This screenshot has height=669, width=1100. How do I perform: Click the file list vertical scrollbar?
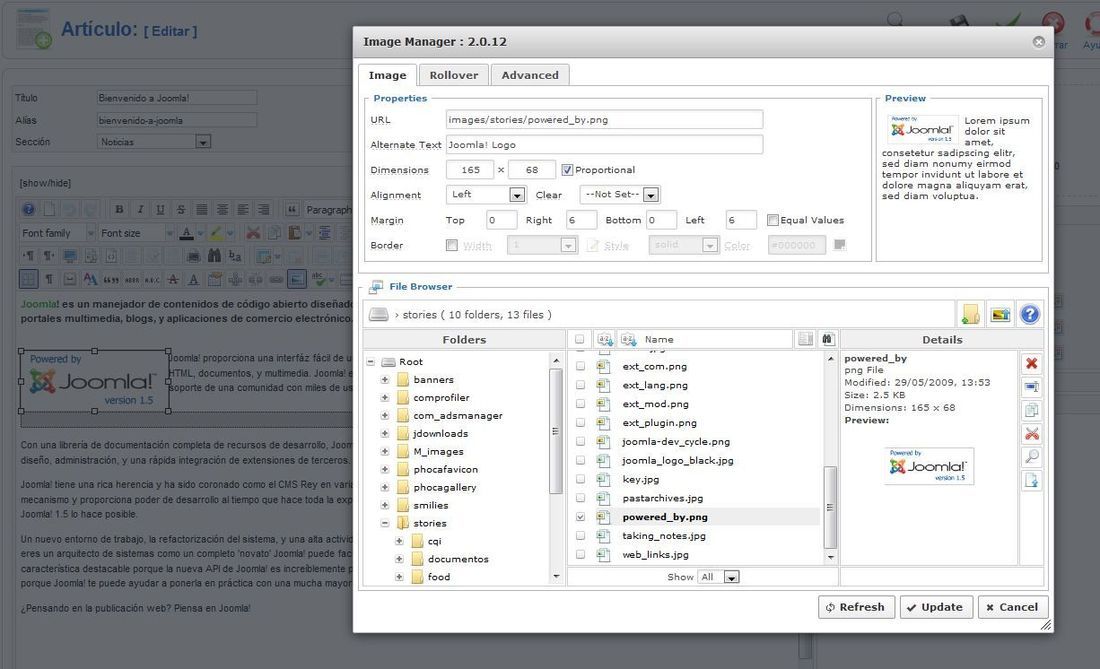click(831, 459)
